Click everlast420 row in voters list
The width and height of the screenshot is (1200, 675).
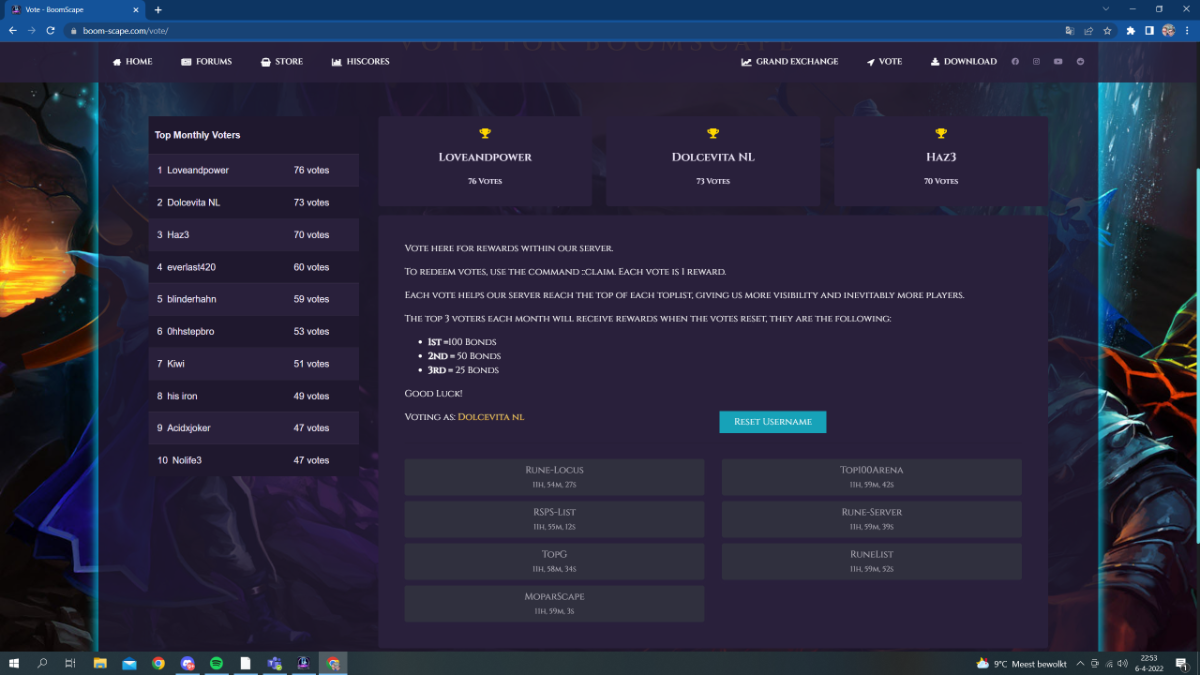(x=254, y=267)
